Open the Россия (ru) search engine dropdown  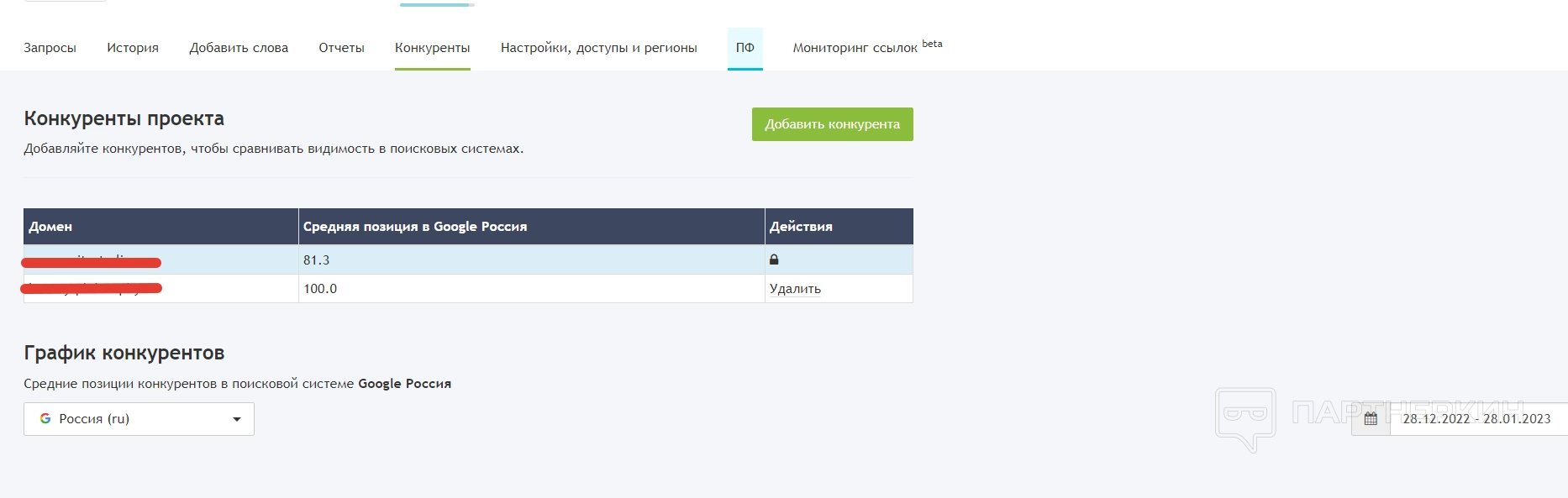(139, 419)
